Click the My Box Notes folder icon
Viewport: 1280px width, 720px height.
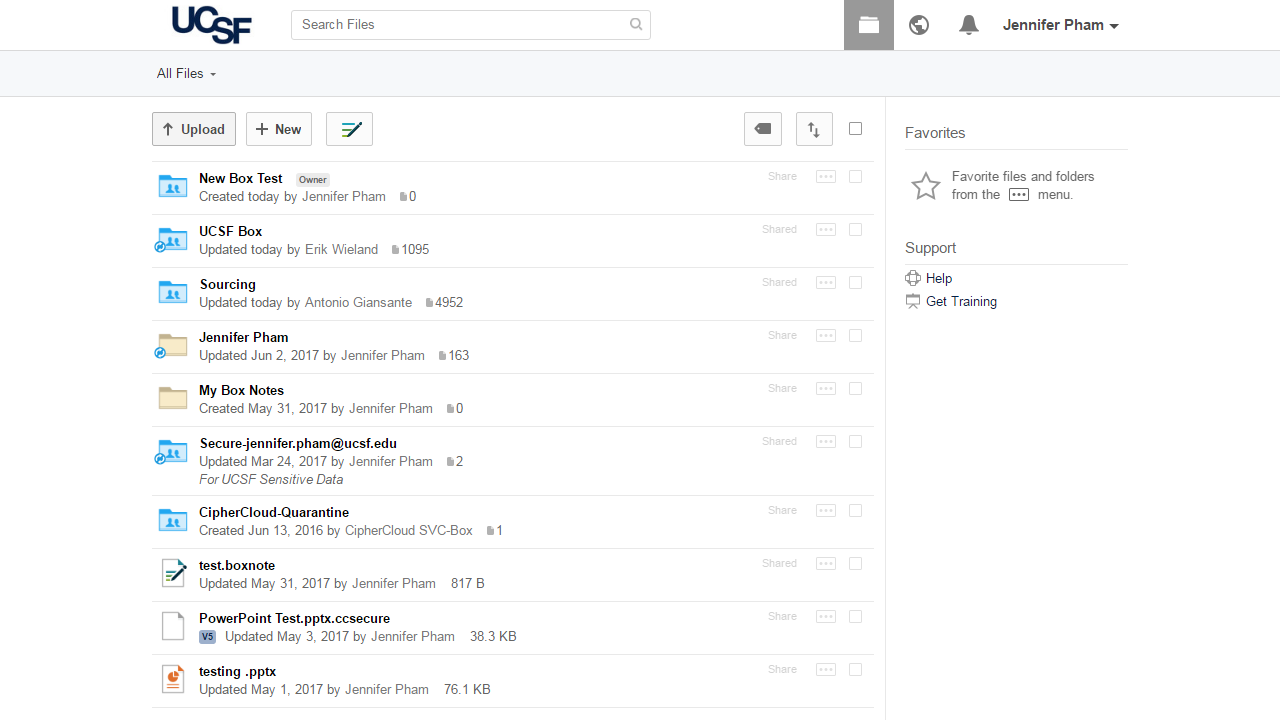tap(173, 399)
